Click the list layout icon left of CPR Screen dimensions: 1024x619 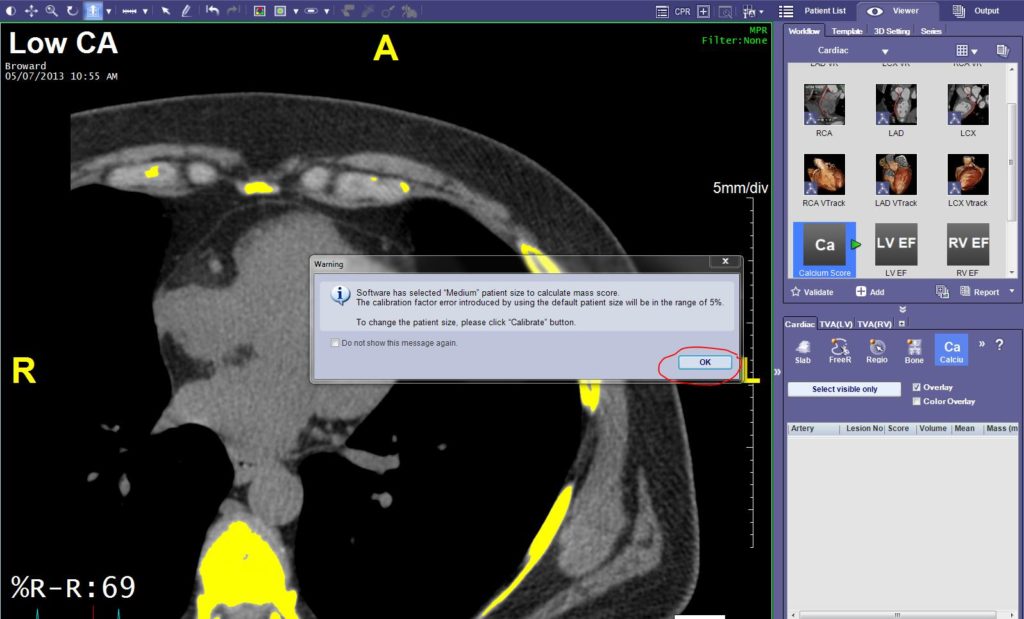pyautogui.click(x=662, y=12)
